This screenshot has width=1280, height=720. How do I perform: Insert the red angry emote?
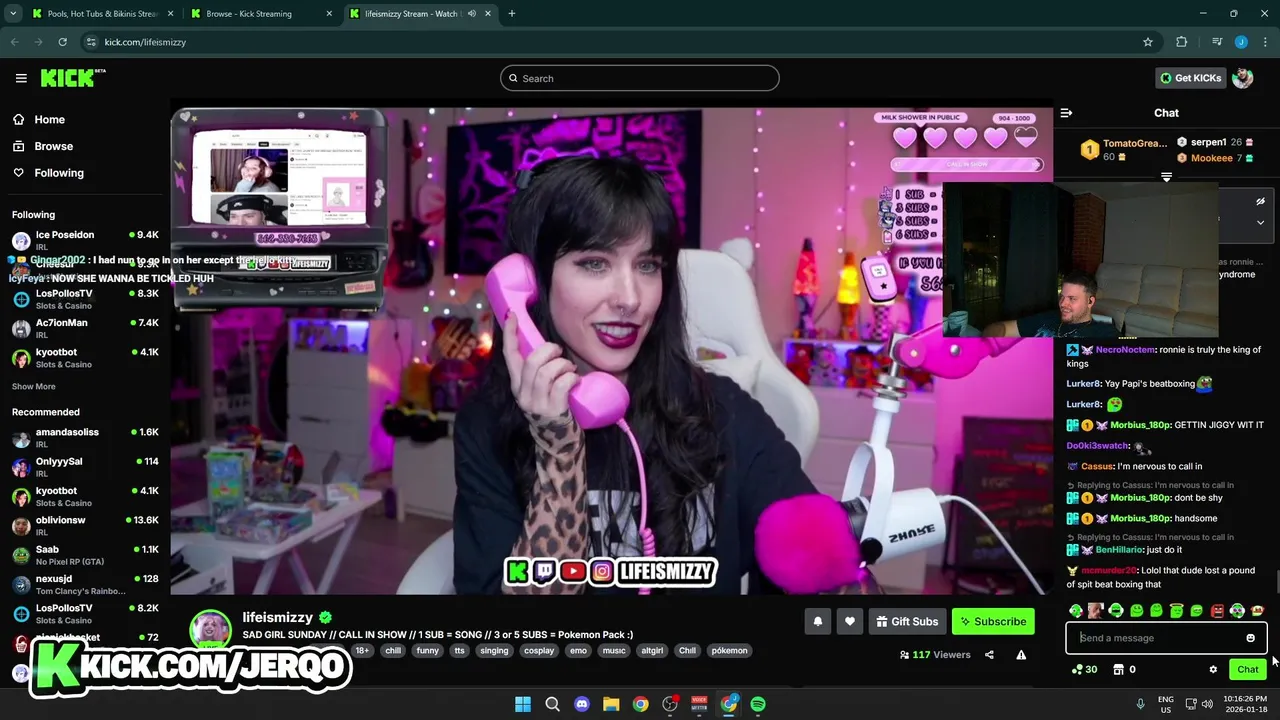coord(1217,610)
